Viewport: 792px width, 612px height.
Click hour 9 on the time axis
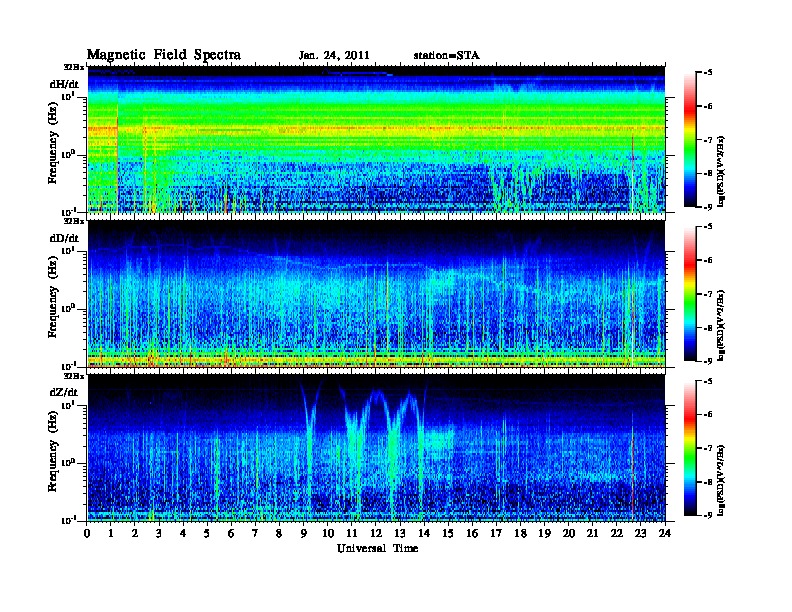click(x=304, y=533)
